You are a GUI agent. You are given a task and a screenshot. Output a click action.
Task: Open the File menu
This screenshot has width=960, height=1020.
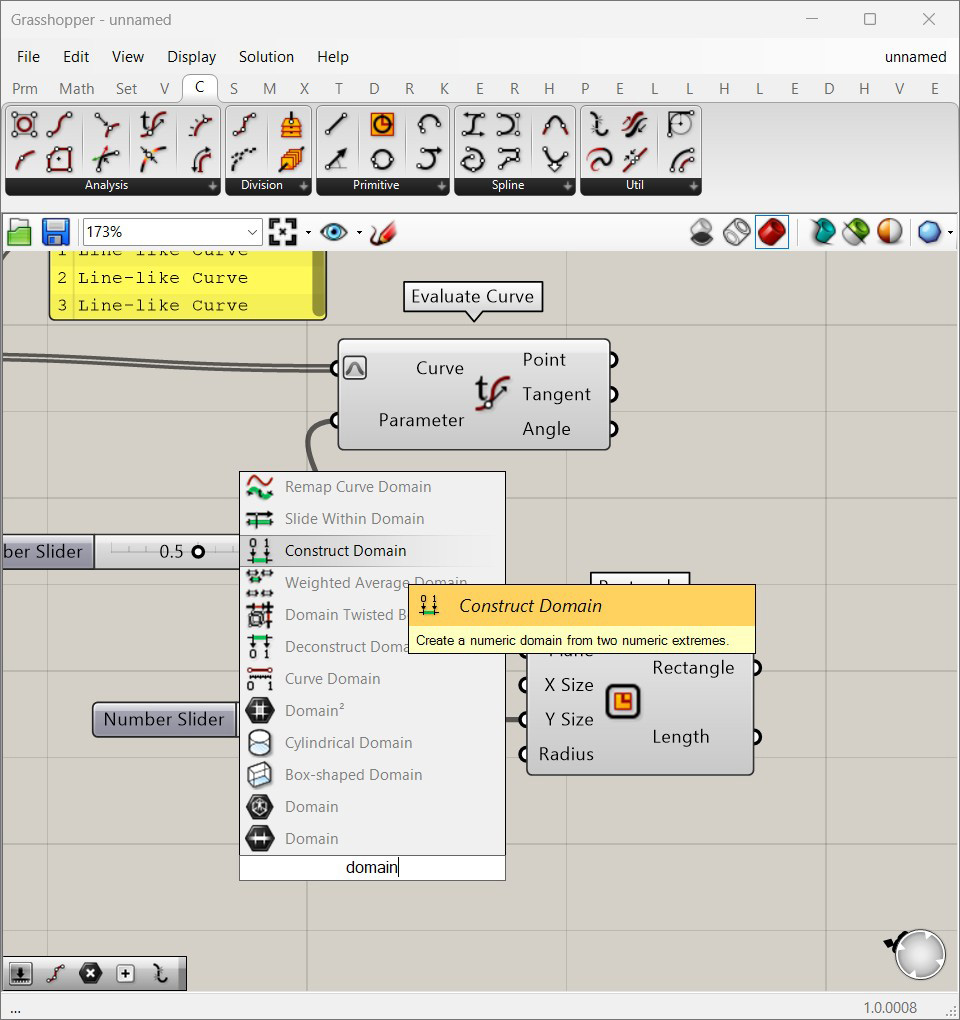[28, 57]
